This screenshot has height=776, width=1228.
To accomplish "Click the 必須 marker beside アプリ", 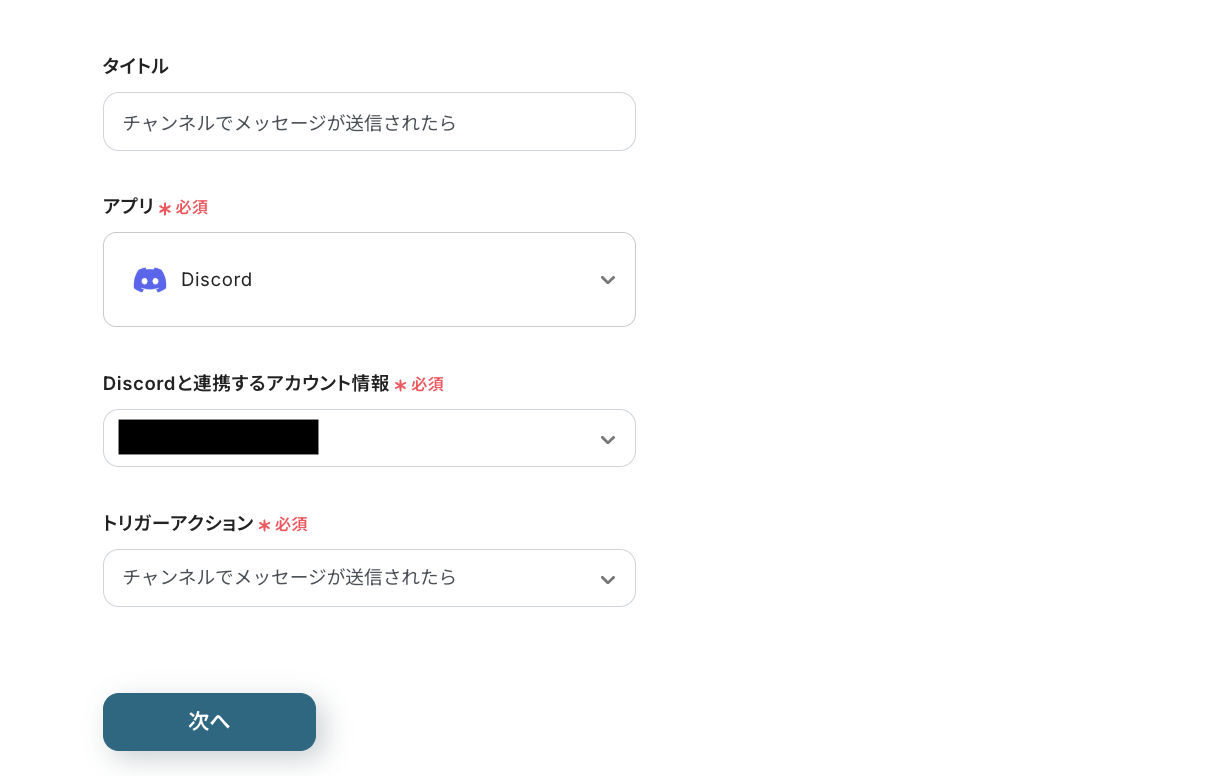I will click(192, 207).
